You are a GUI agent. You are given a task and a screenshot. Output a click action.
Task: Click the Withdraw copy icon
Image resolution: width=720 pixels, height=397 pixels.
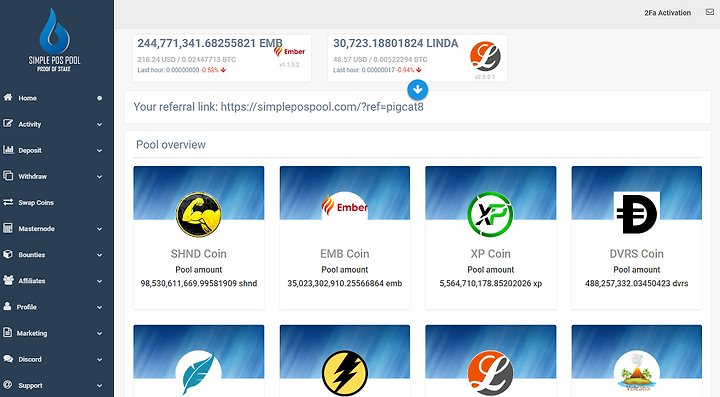(x=8, y=176)
